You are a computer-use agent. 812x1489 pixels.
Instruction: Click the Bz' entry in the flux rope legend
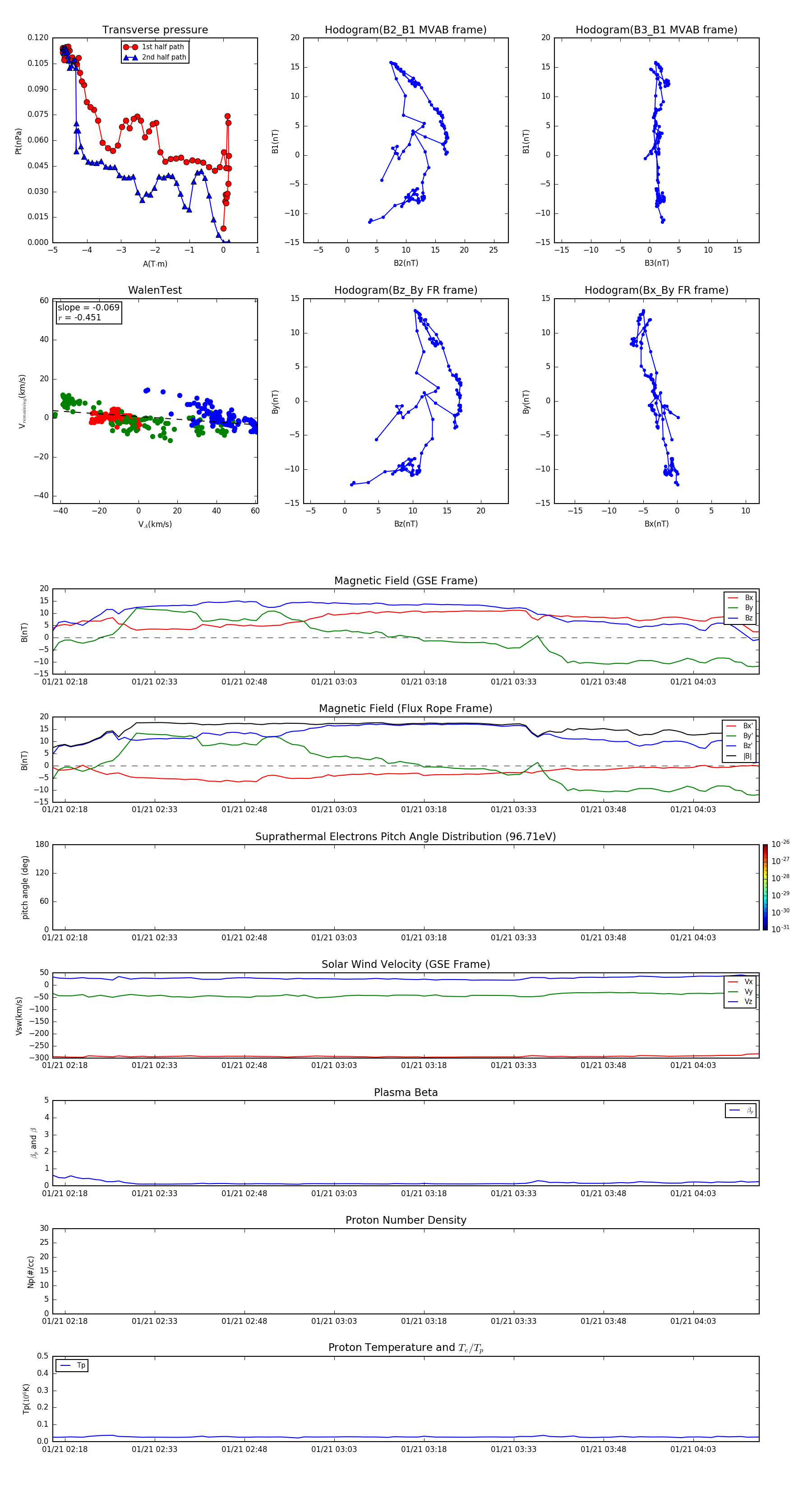pos(739,746)
